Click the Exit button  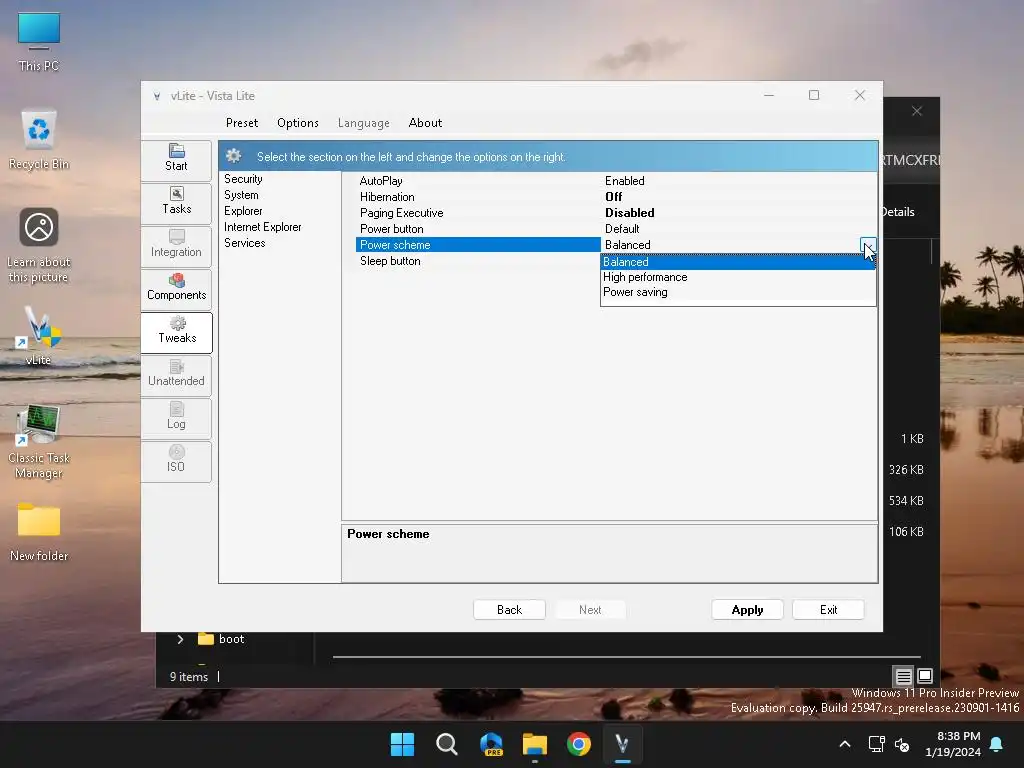[828, 610]
